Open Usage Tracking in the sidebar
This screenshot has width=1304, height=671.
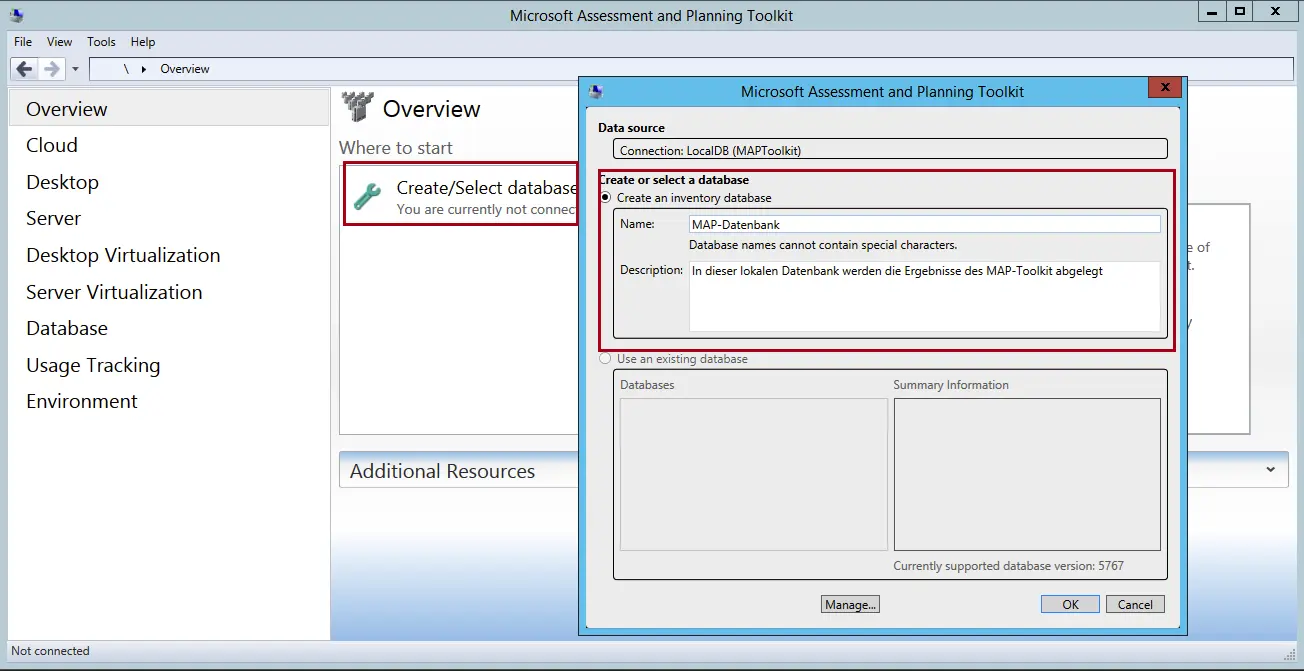point(93,365)
